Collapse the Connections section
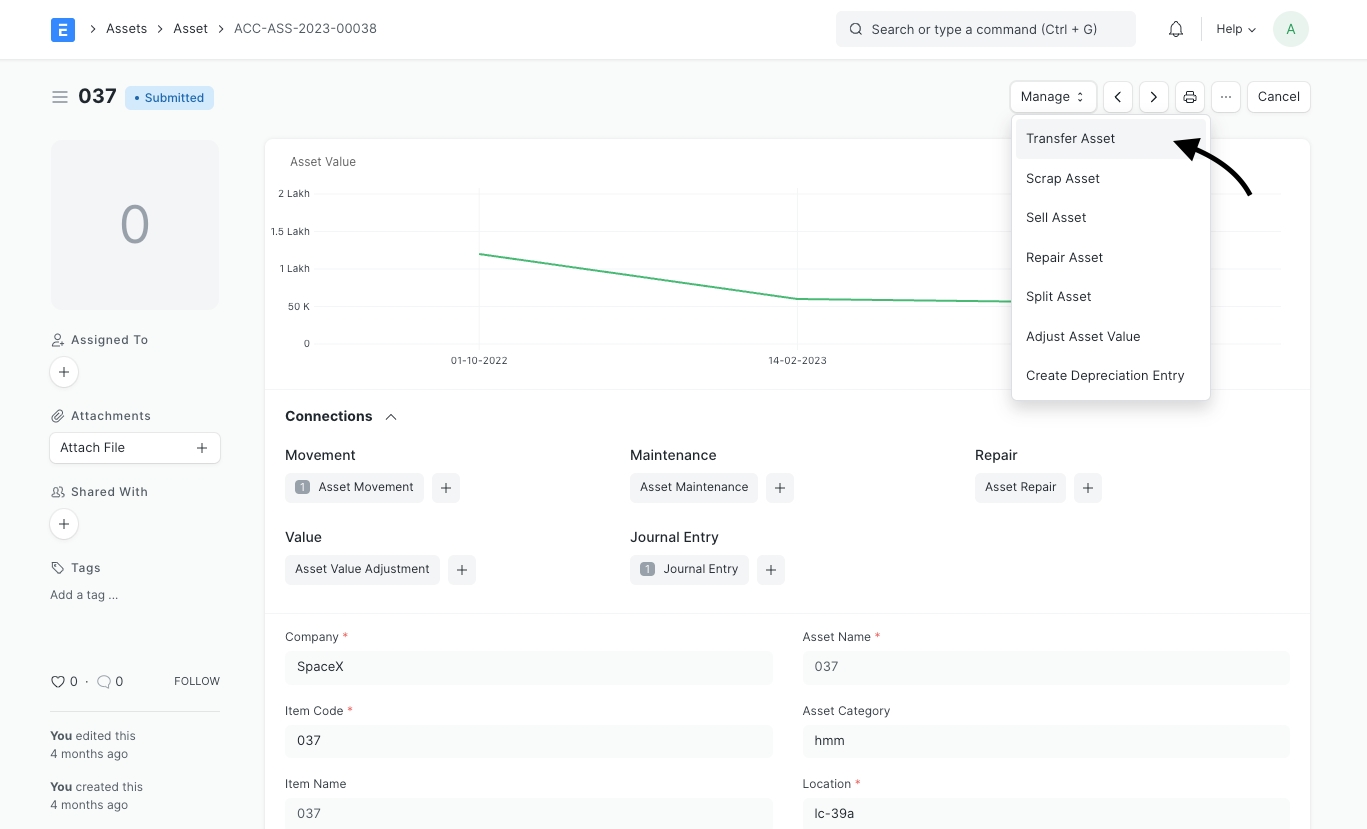The width and height of the screenshot is (1367, 829). pos(391,416)
